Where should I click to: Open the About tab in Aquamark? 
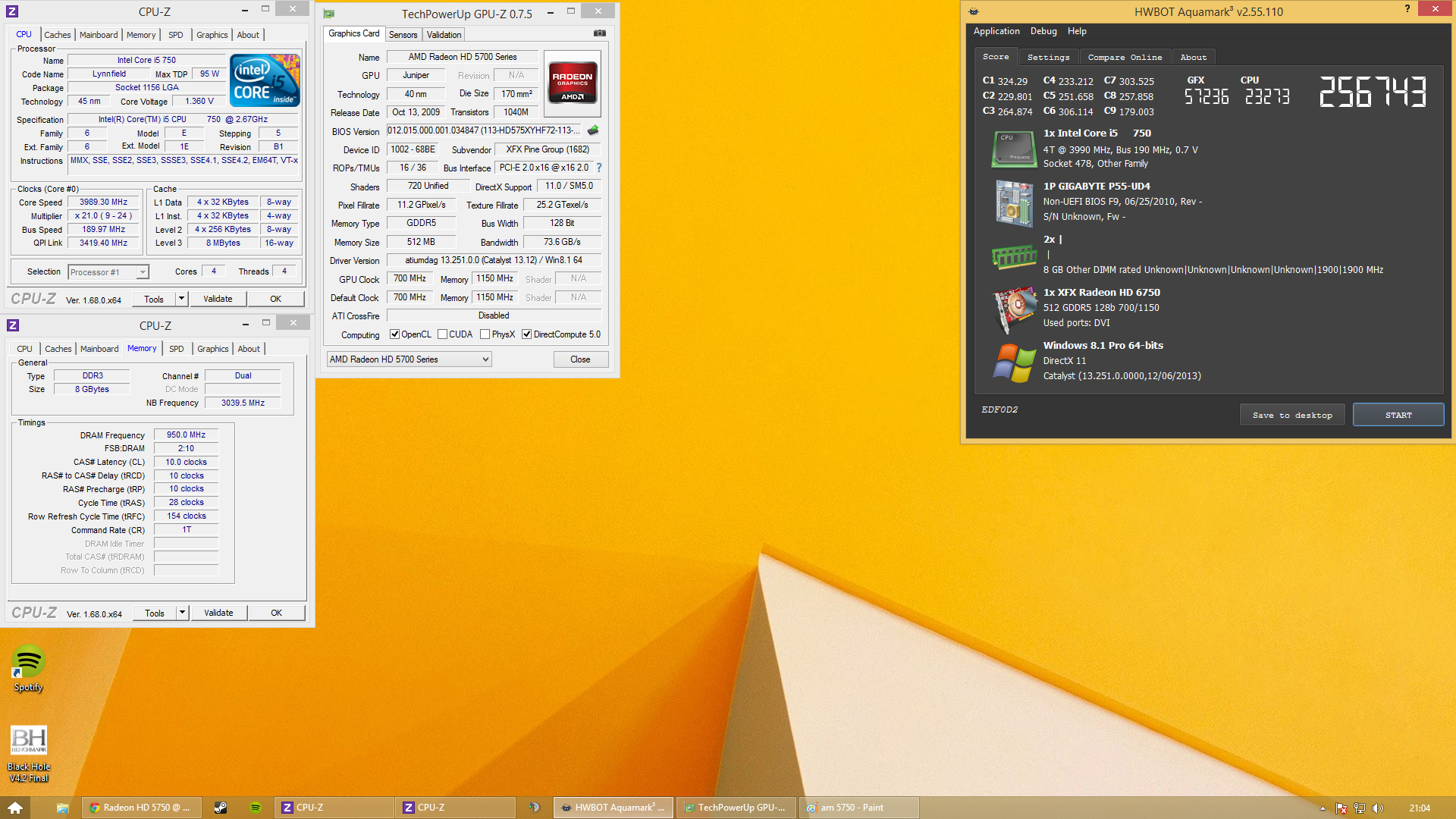(1194, 57)
